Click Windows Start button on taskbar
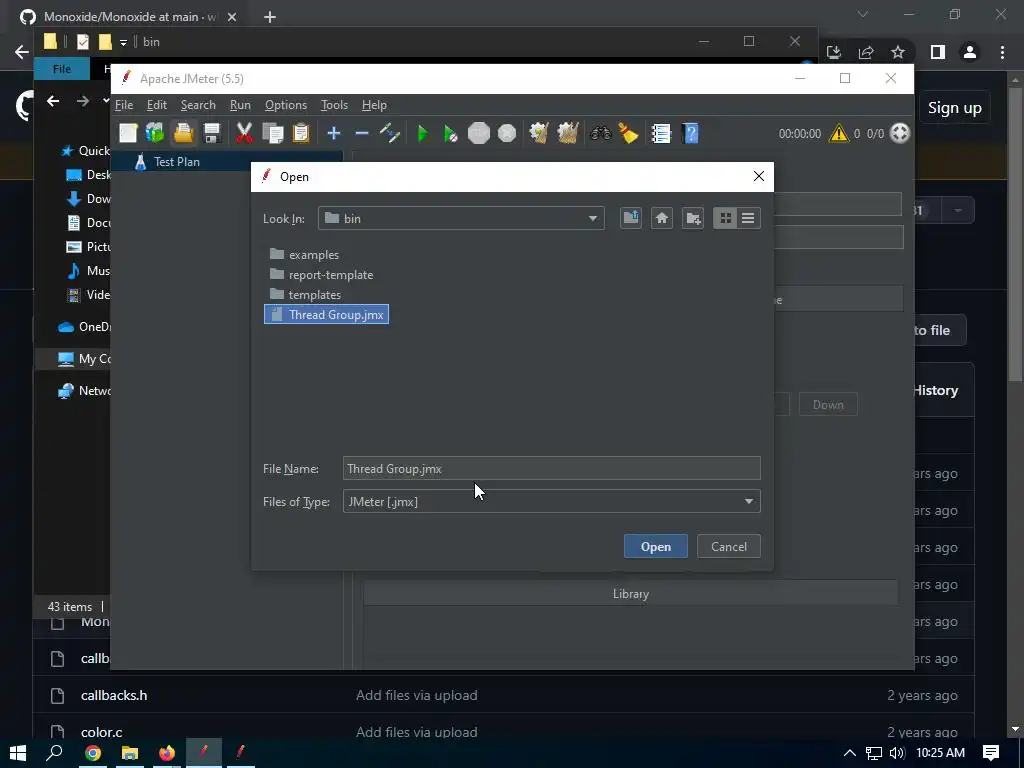Image resolution: width=1024 pixels, height=768 pixels. pos(18,753)
